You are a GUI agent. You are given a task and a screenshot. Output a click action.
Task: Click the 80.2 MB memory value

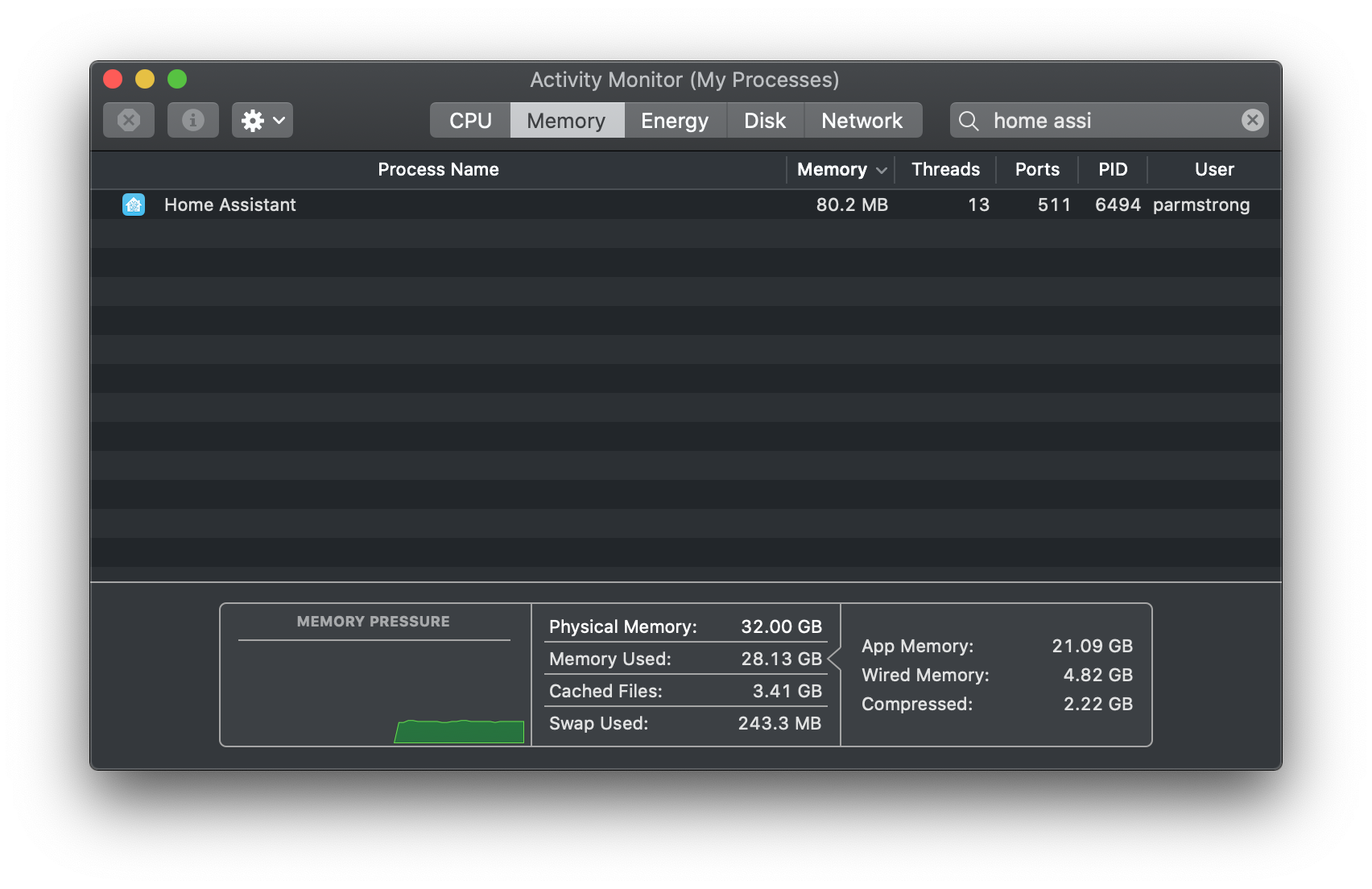852,205
